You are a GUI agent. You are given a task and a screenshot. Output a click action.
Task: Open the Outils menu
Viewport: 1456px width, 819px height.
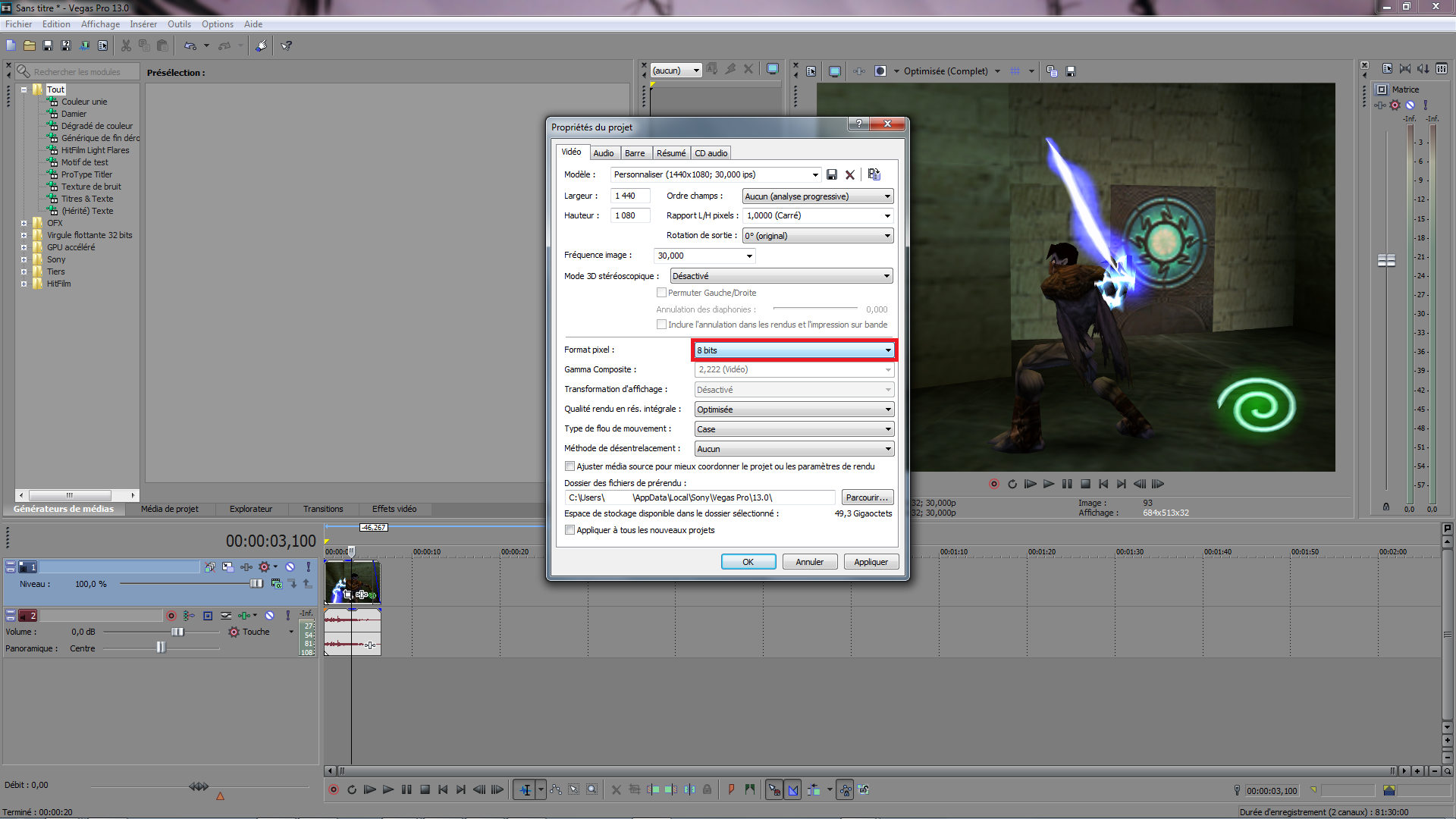click(x=179, y=24)
